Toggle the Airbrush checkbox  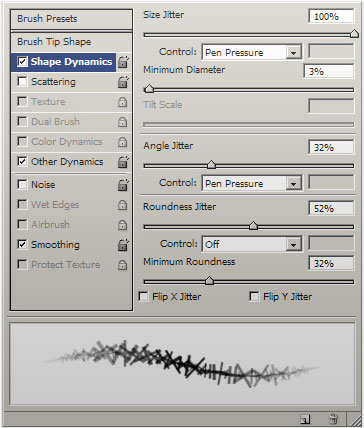coord(22,224)
